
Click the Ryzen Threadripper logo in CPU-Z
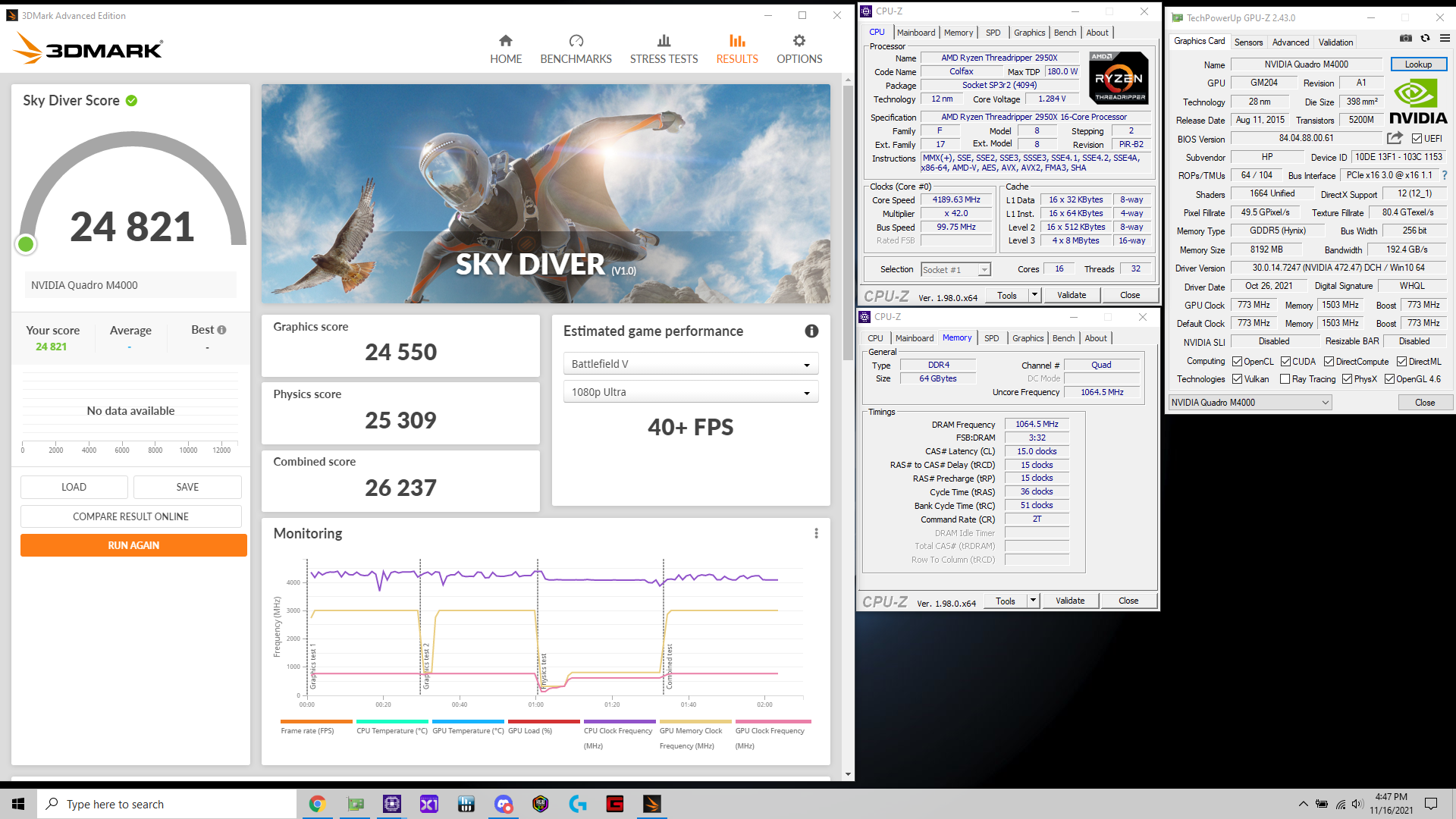click(1119, 78)
